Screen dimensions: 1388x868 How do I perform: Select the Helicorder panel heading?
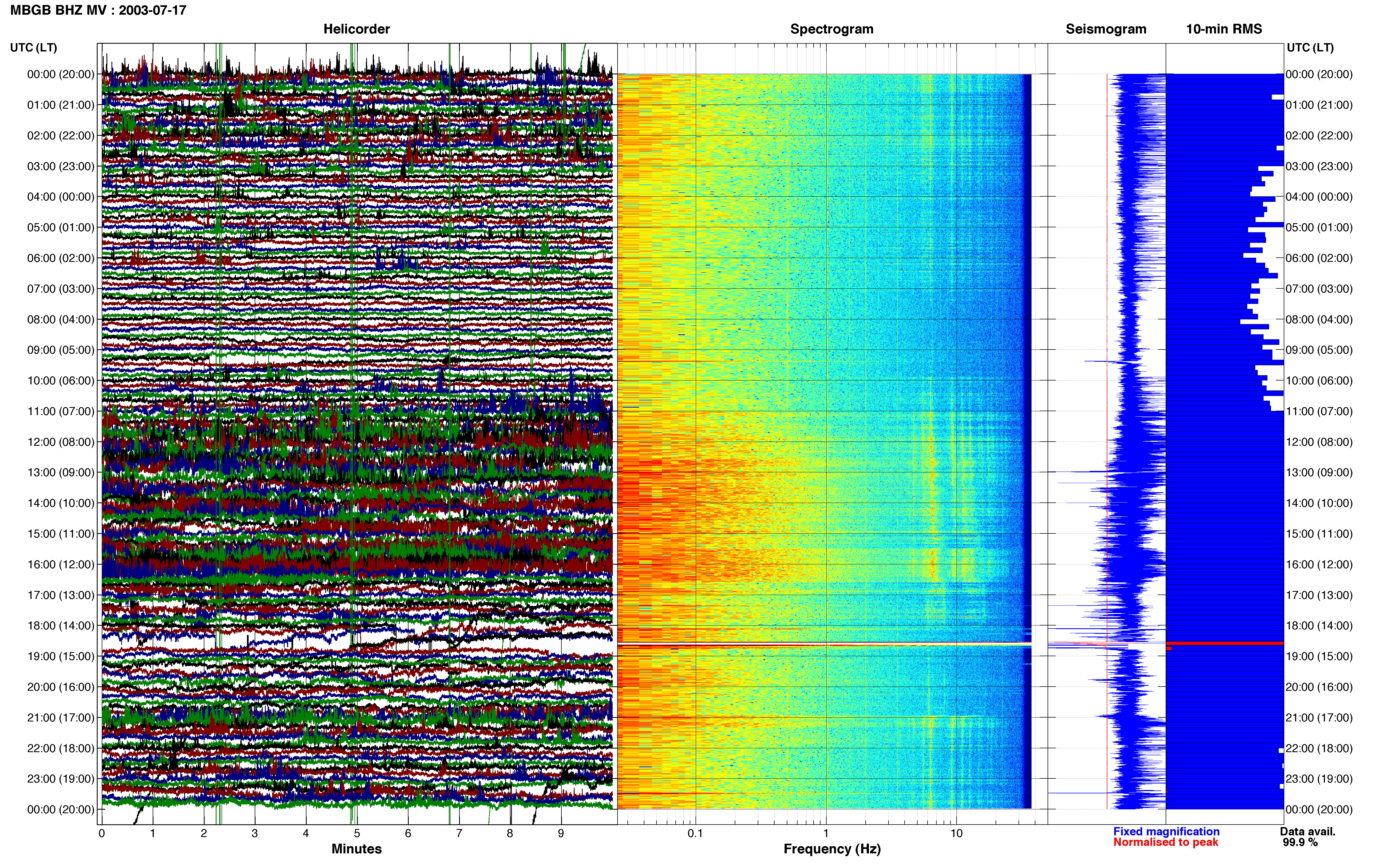pyautogui.click(x=356, y=29)
